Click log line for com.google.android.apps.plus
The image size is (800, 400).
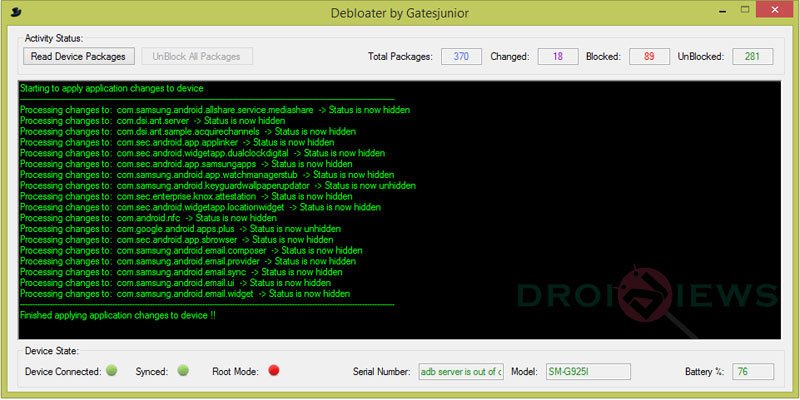tap(181, 229)
